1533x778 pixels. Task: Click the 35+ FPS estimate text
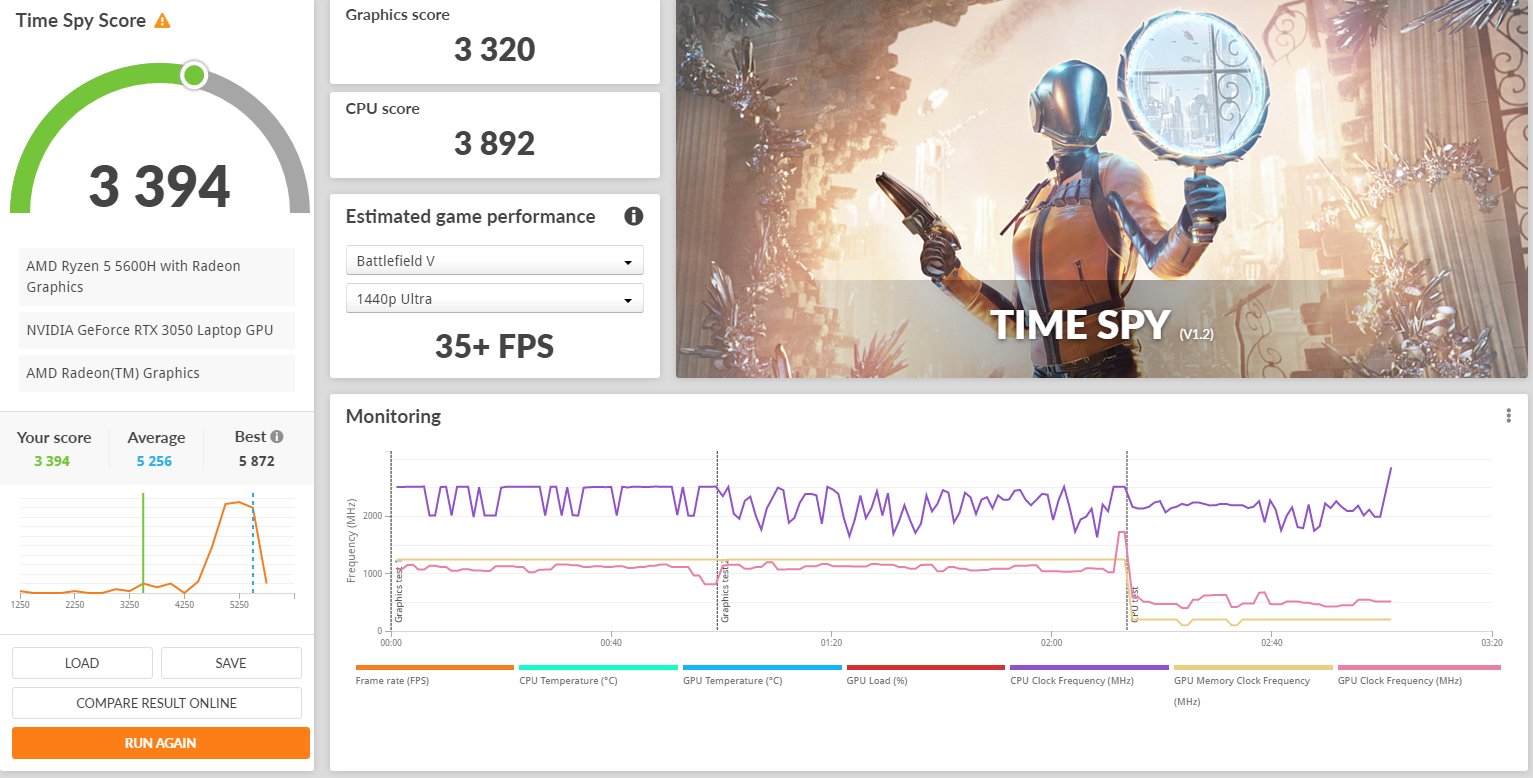(x=495, y=346)
